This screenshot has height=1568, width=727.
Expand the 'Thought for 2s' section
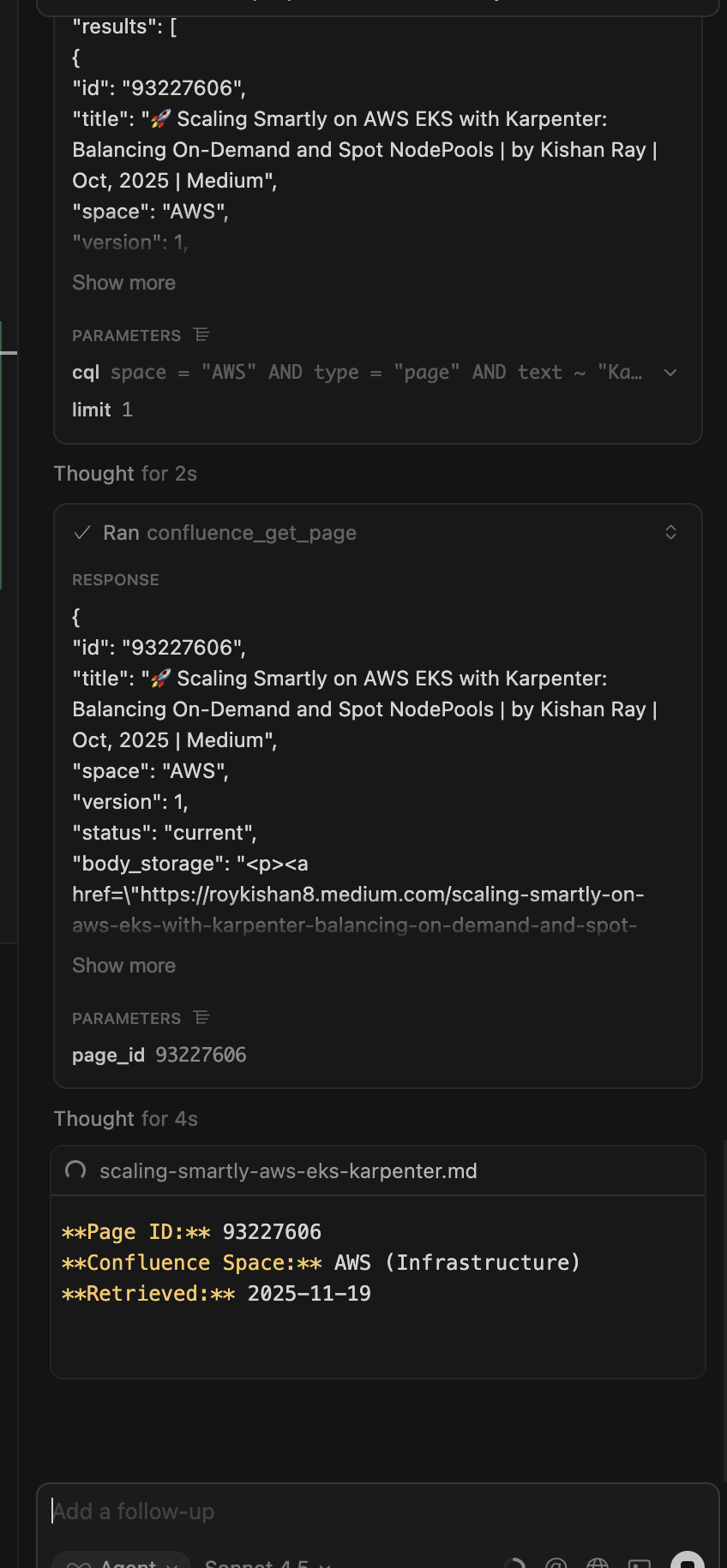125,474
